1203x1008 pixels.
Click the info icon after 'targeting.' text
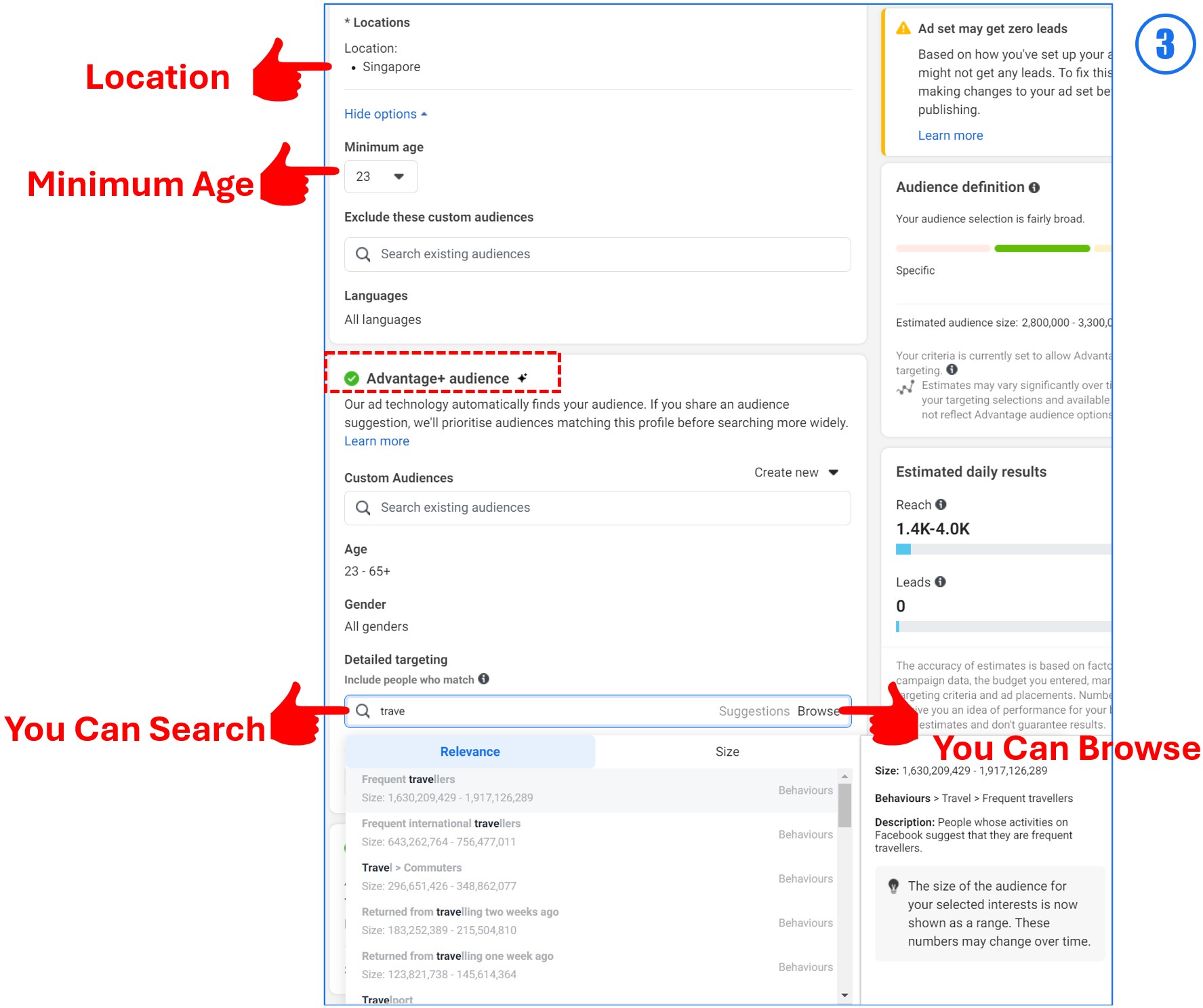952,369
